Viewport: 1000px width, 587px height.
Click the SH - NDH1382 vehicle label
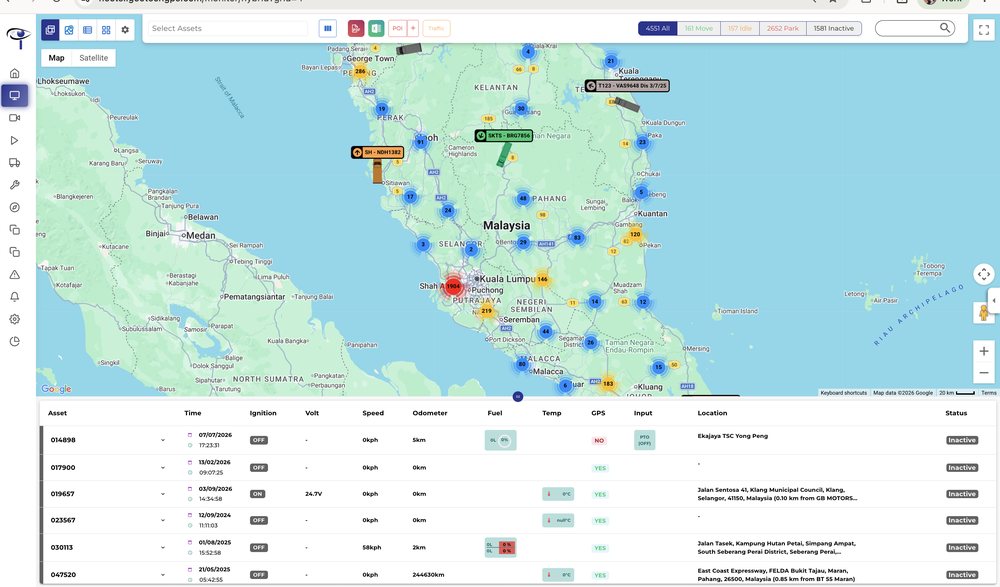point(378,152)
